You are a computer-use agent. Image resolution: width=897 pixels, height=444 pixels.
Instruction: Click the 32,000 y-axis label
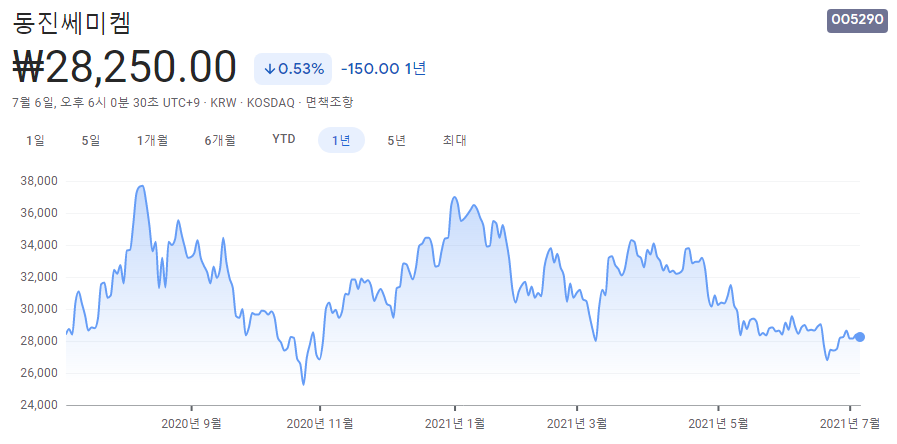[39, 278]
